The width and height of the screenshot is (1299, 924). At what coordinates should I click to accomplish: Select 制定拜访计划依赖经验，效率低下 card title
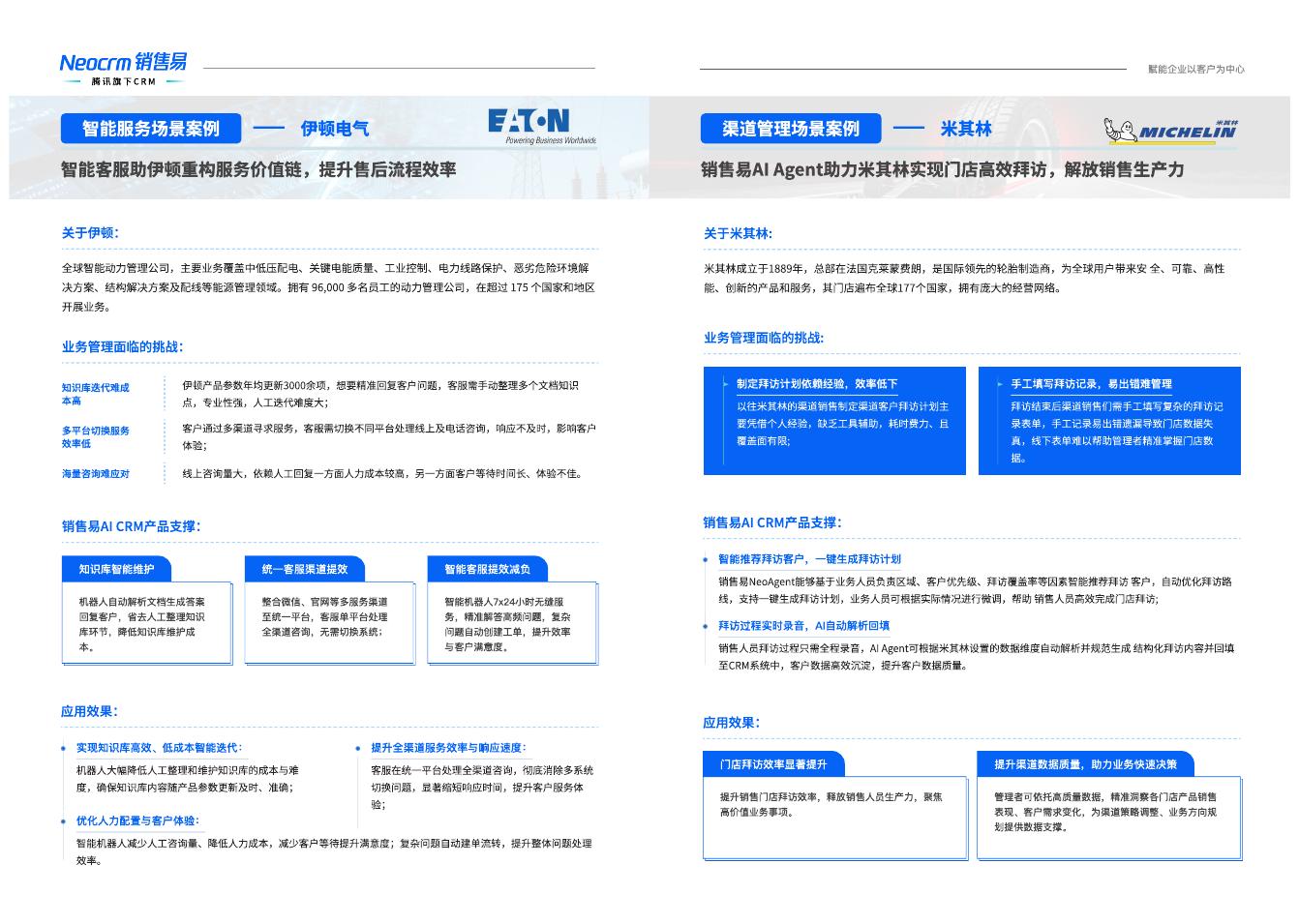point(817,384)
